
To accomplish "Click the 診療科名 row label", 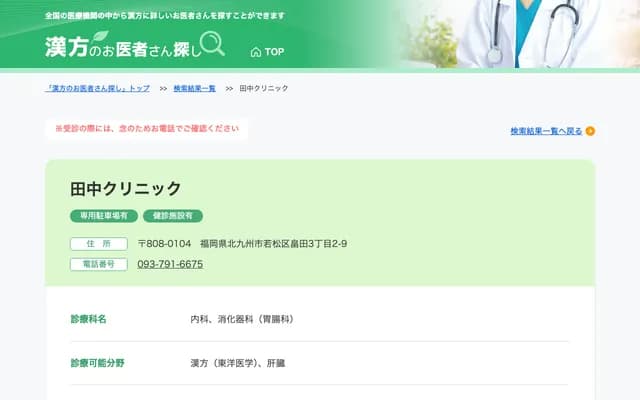I will pyautogui.click(x=89, y=319).
